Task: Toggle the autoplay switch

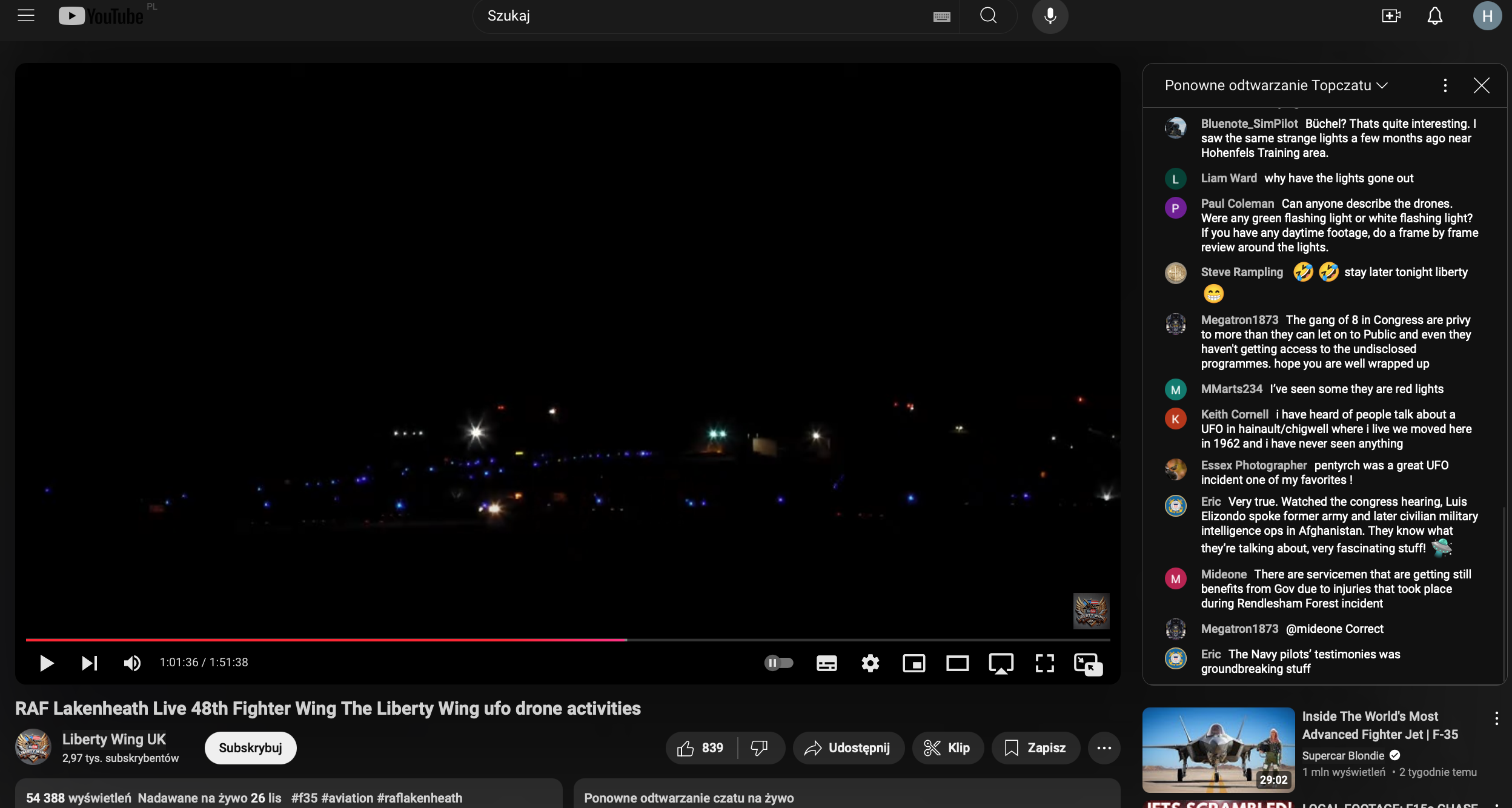Action: tap(778, 663)
